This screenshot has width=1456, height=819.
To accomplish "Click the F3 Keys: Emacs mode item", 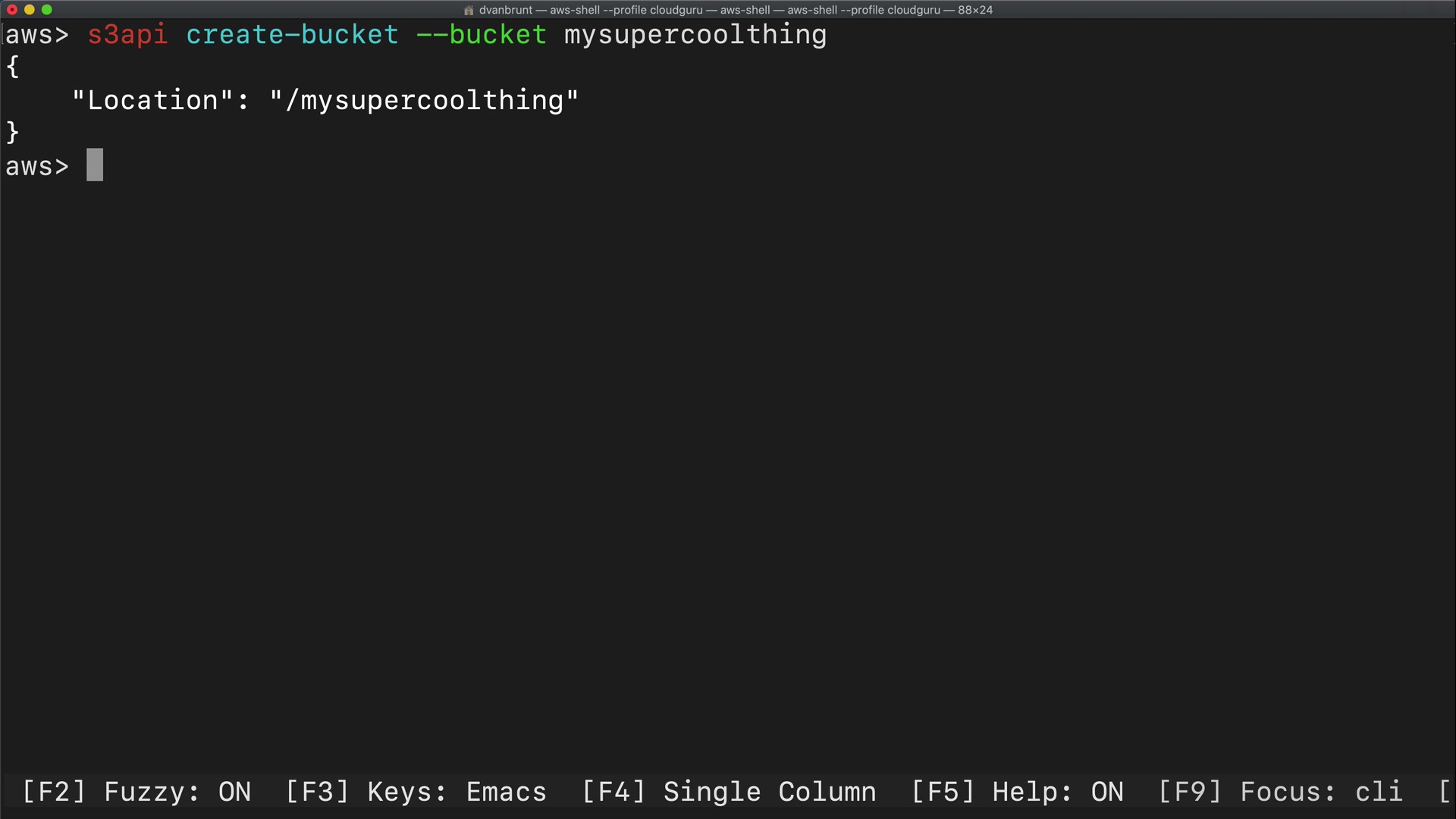I will [x=416, y=792].
